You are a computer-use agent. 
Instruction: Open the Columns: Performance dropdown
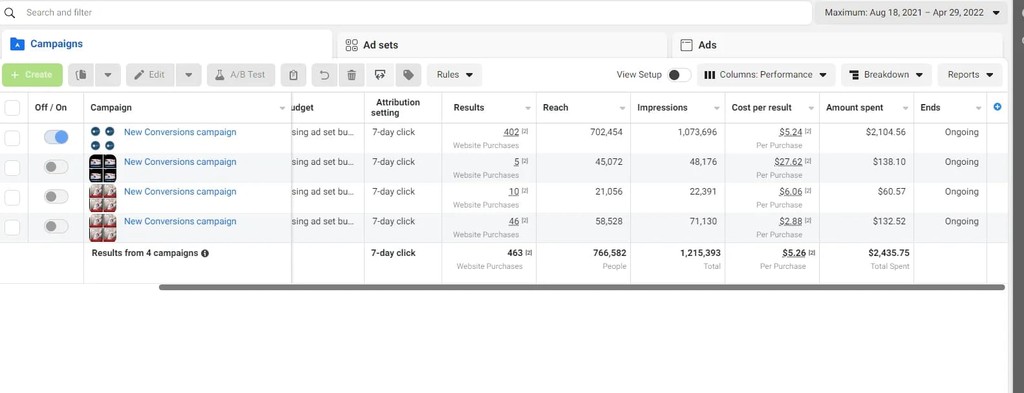pyautogui.click(x=766, y=74)
